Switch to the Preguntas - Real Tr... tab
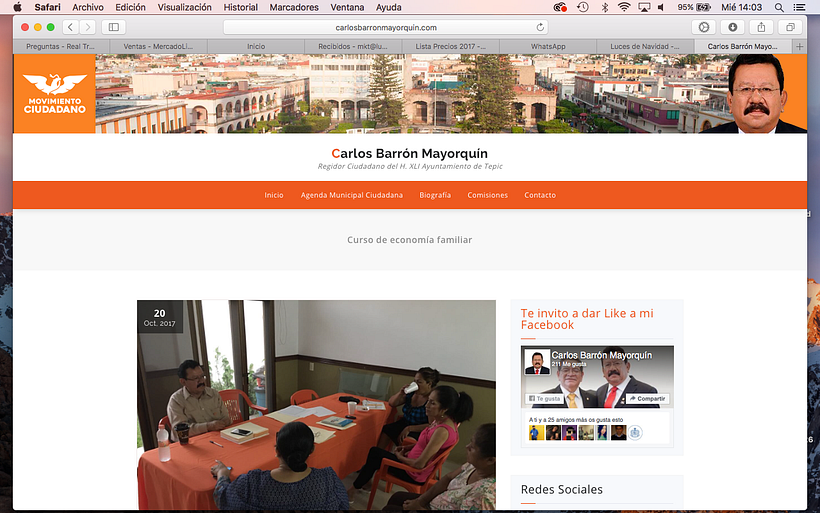This screenshot has height=513, width=820. (x=61, y=47)
